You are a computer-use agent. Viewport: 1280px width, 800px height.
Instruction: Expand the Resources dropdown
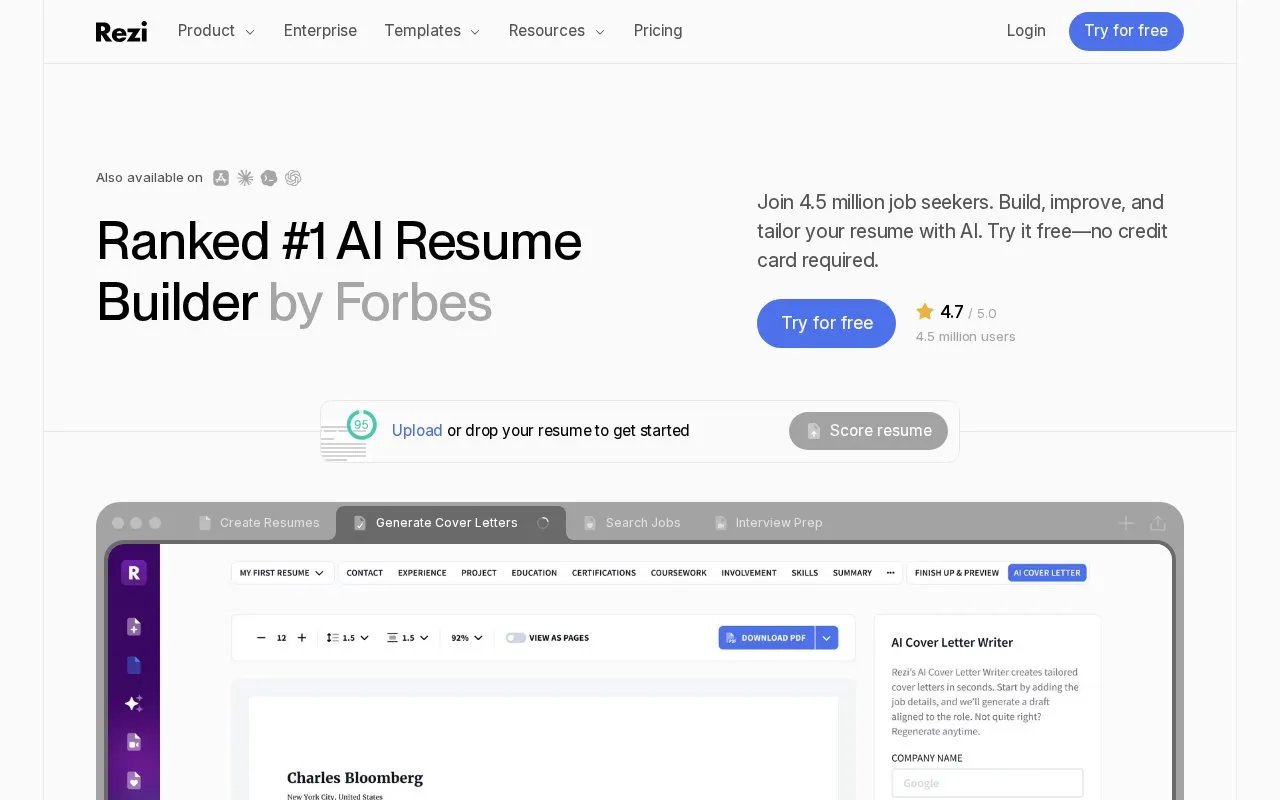click(557, 31)
